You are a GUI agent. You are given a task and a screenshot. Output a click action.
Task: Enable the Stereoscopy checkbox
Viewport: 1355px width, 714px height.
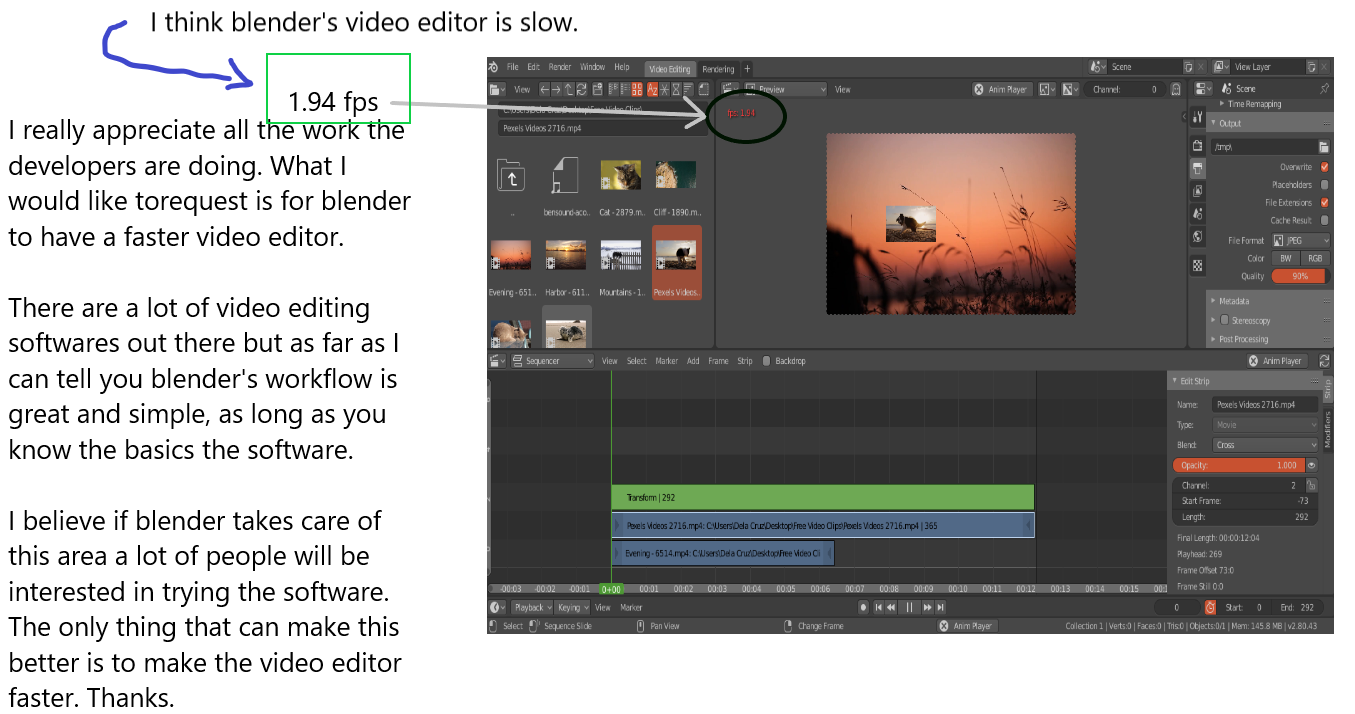(1225, 320)
